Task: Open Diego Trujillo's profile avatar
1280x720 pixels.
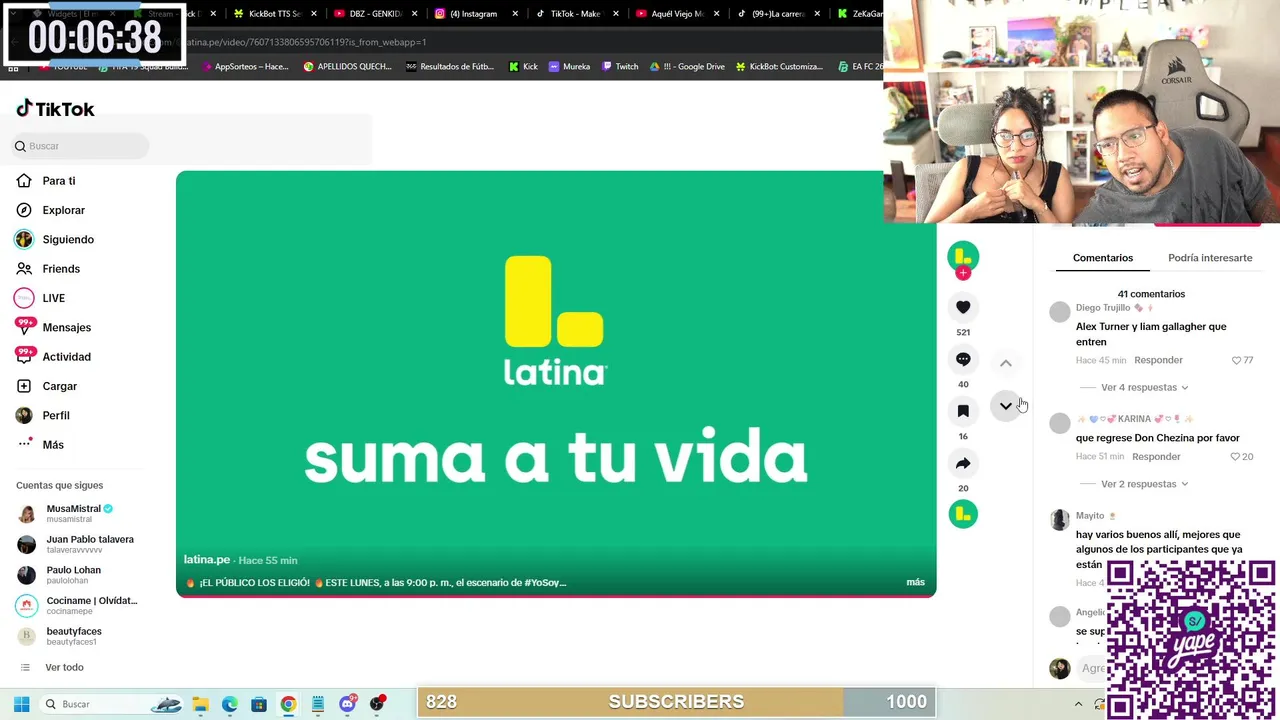Action: (1060, 313)
